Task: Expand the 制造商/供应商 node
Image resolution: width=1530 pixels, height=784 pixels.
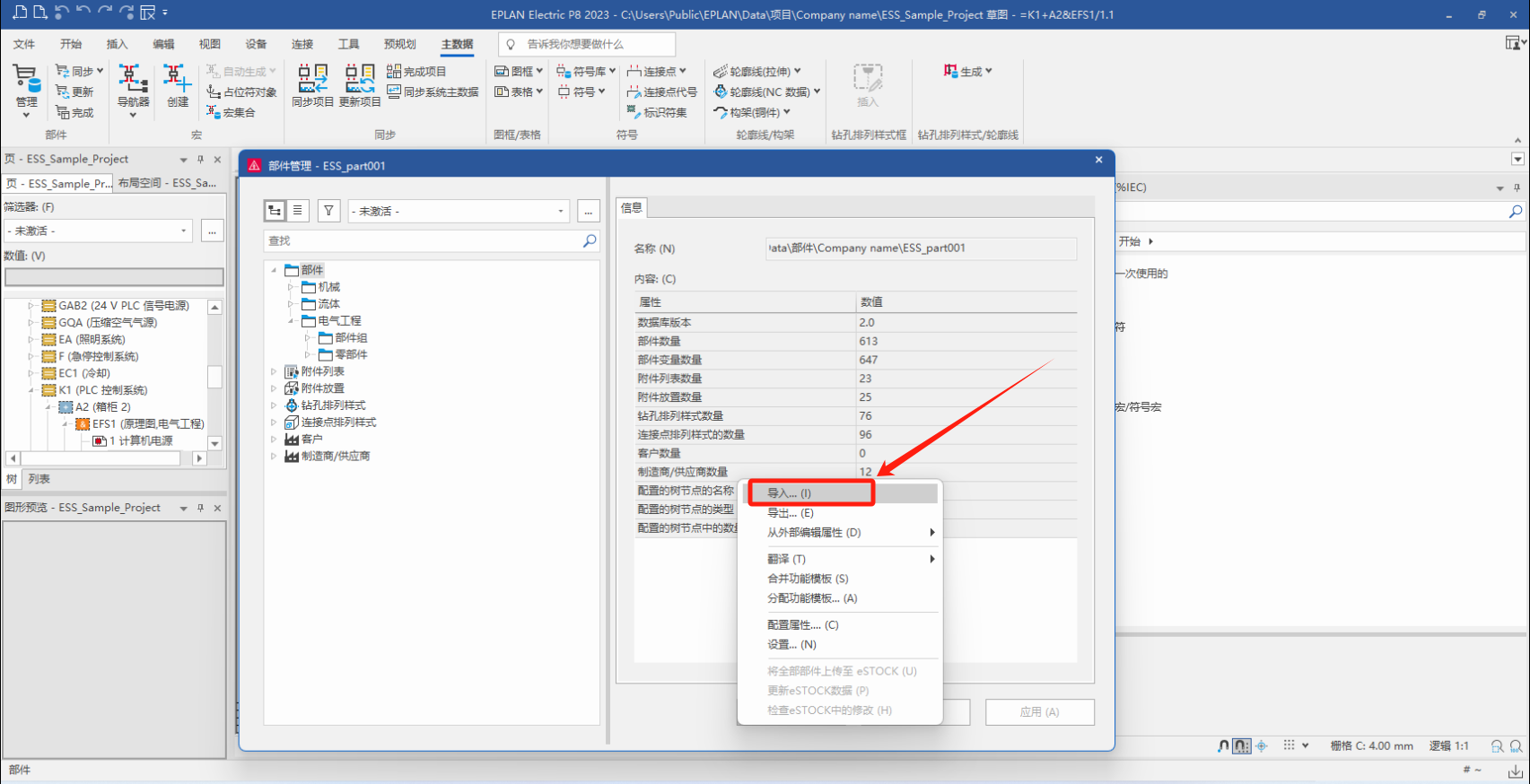Action: 274,456
